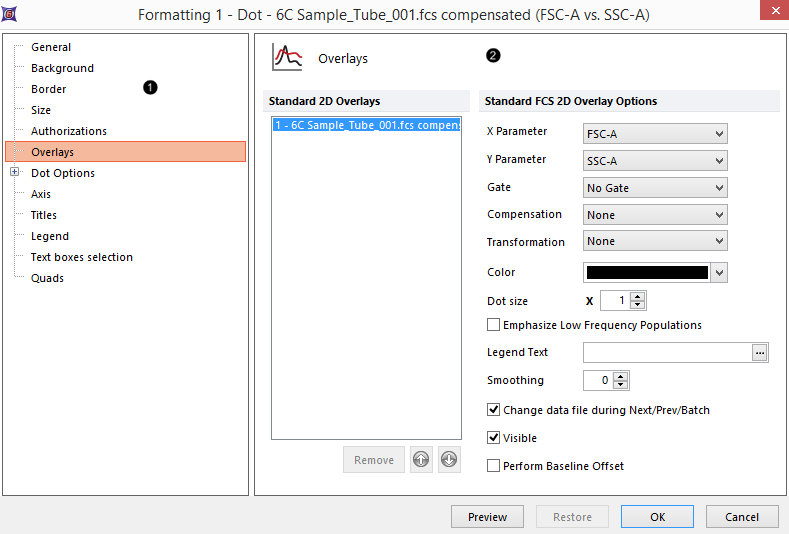The image size is (789, 534).
Task: Enable Perform Baseline Offset option
Action: point(493,466)
